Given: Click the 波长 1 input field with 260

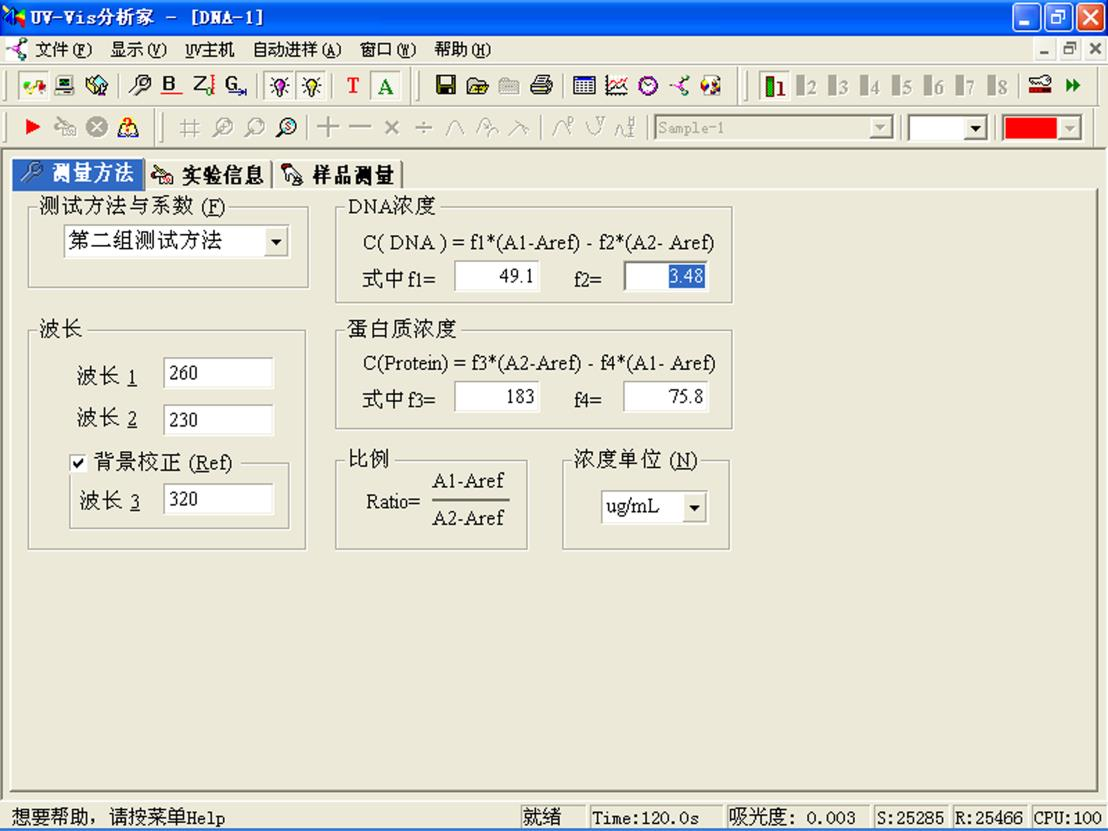Looking at the screenshot, I should tap(218, 373).
